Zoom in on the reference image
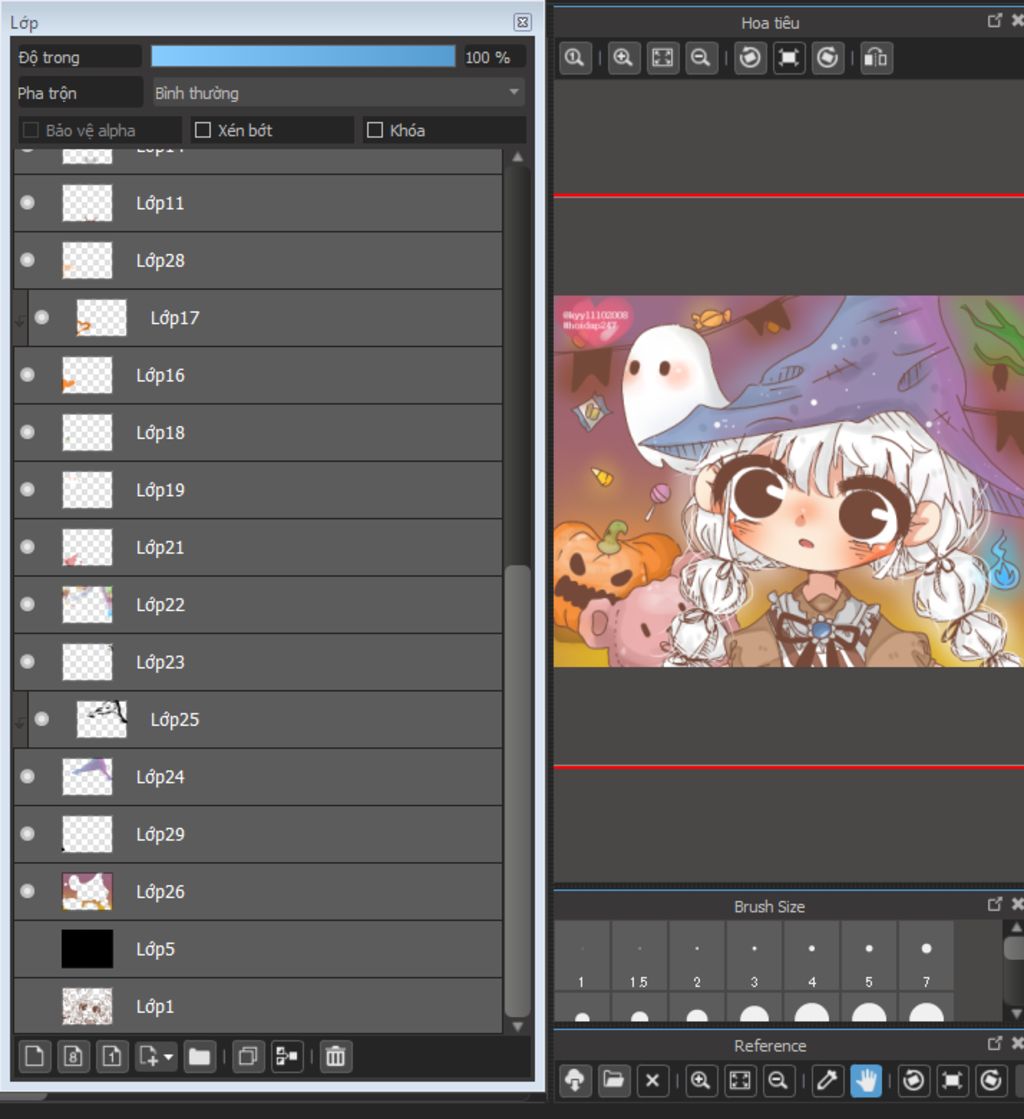This screenshot has width=1024, height=1119. (701, 1080)
